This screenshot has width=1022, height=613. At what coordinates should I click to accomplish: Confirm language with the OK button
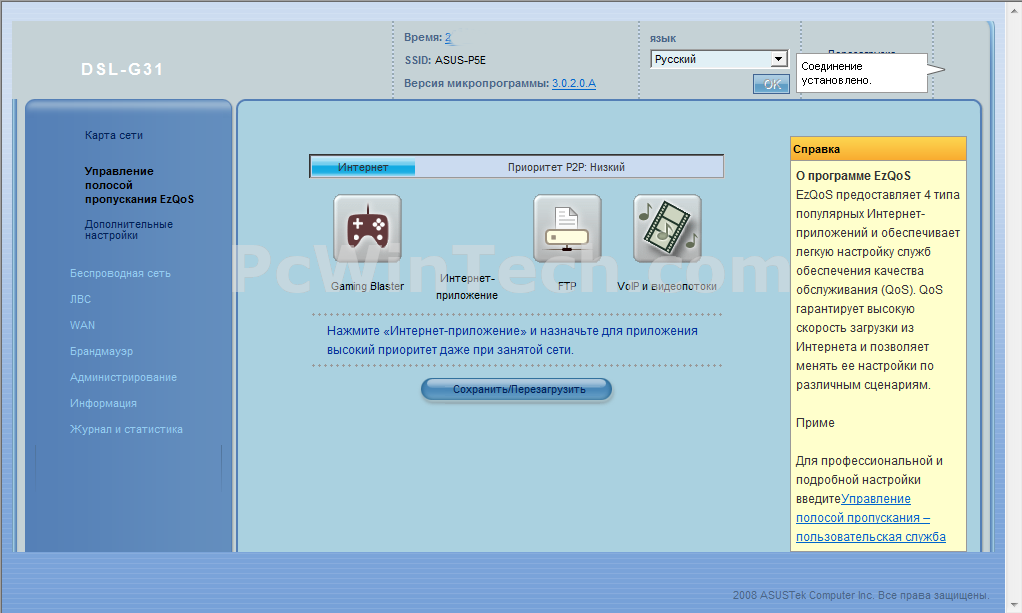[x=771, y=84]
